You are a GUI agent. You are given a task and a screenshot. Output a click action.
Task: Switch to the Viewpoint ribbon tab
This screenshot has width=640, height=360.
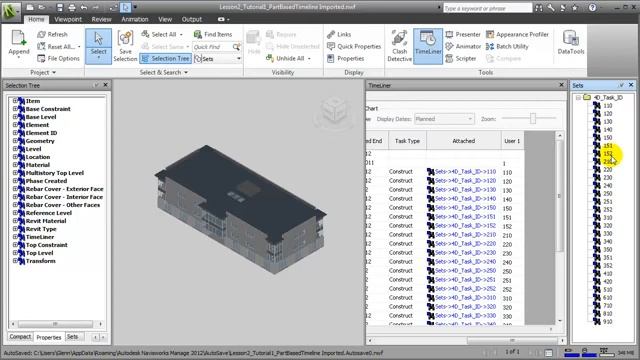click(68, 19)
